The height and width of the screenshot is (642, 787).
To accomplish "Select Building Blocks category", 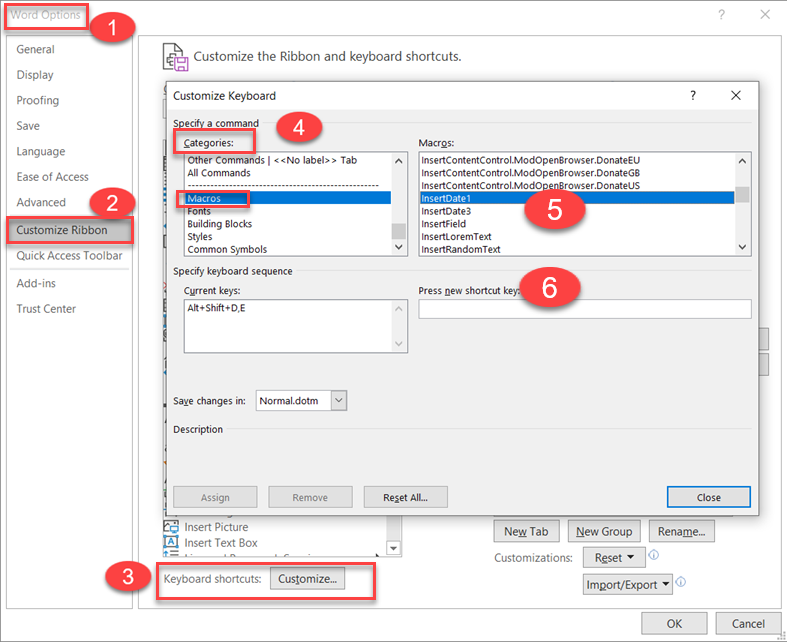I will (x=288, y=224).
